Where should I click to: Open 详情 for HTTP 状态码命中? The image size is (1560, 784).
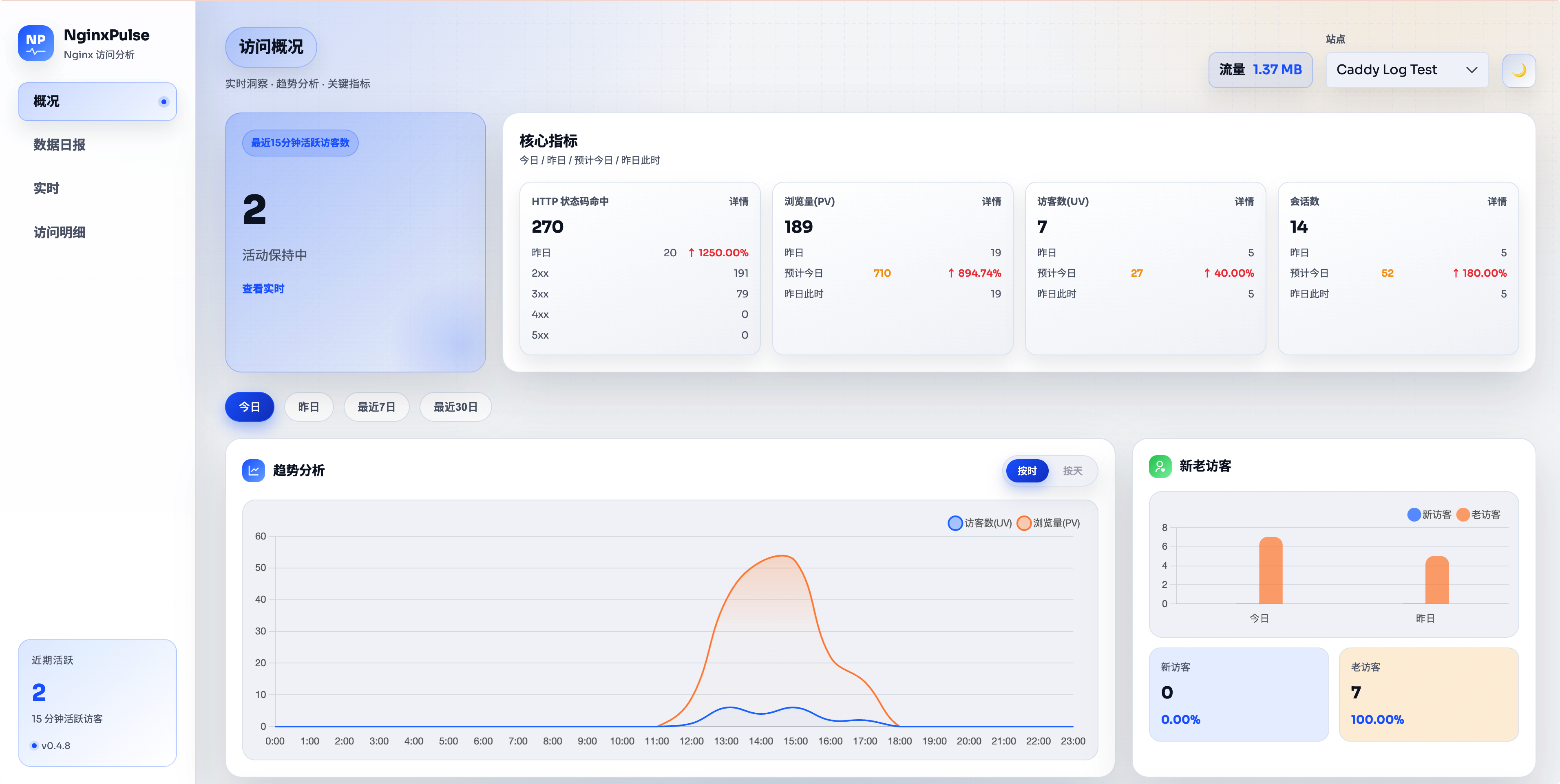click(738, 202)
